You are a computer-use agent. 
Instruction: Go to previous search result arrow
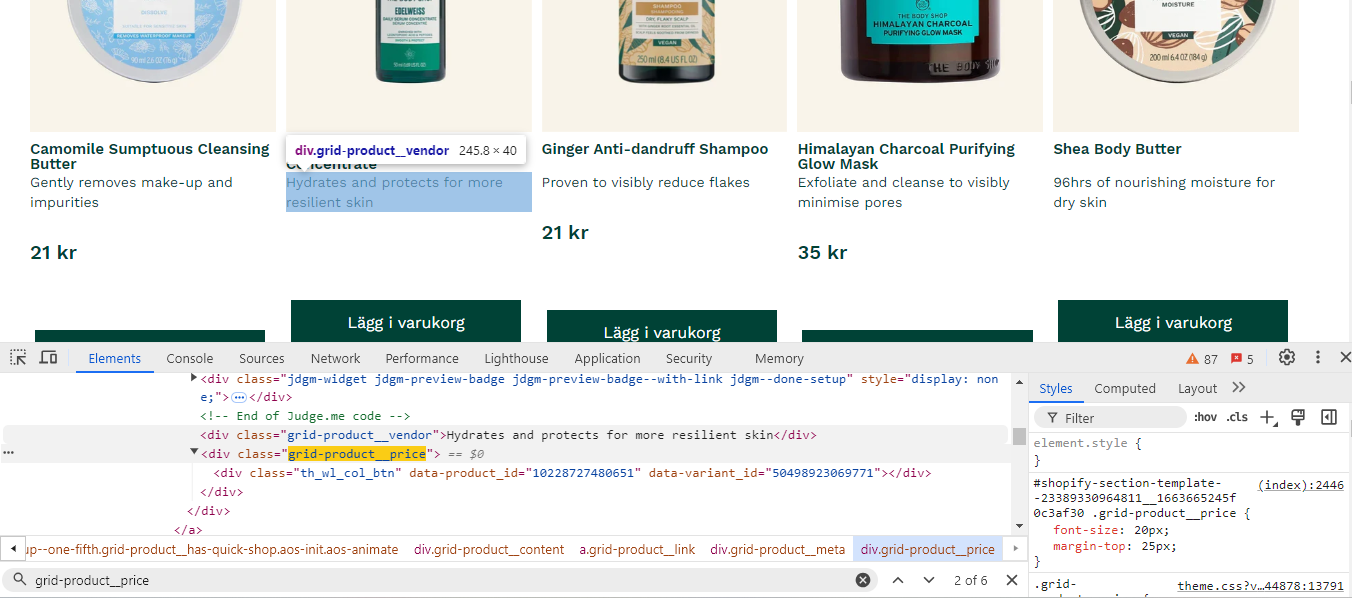coord(898,580)
